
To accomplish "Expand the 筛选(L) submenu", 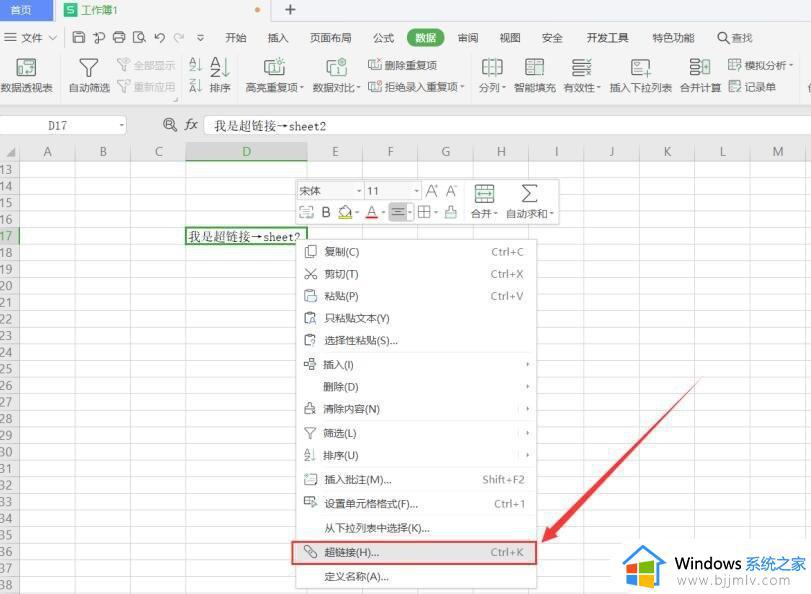I will [x=416, y=433].
